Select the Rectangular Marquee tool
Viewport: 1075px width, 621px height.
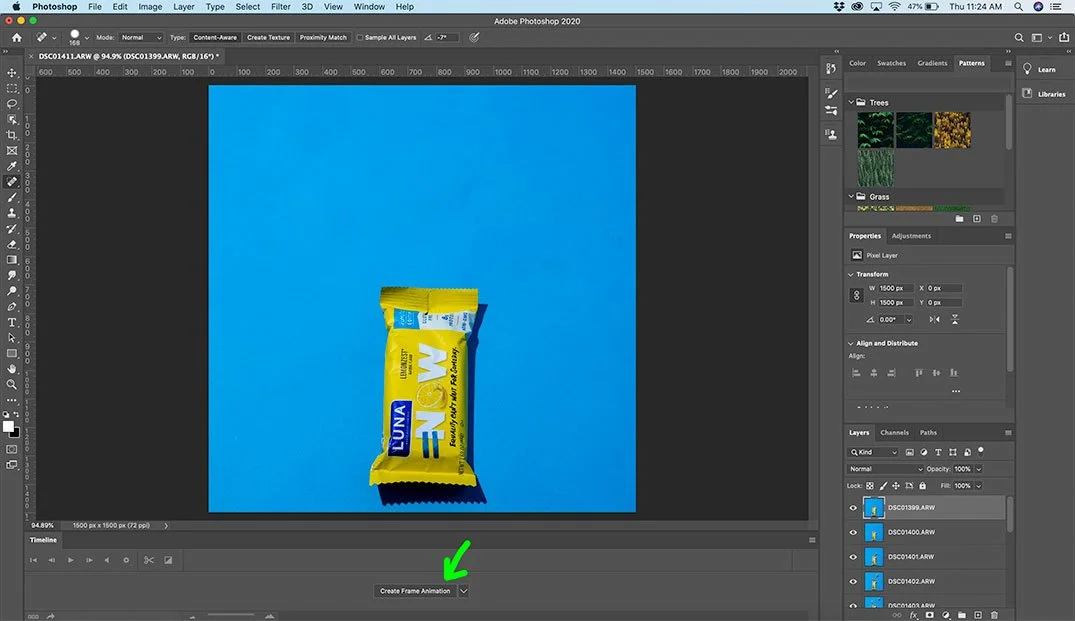click(12, 88)
